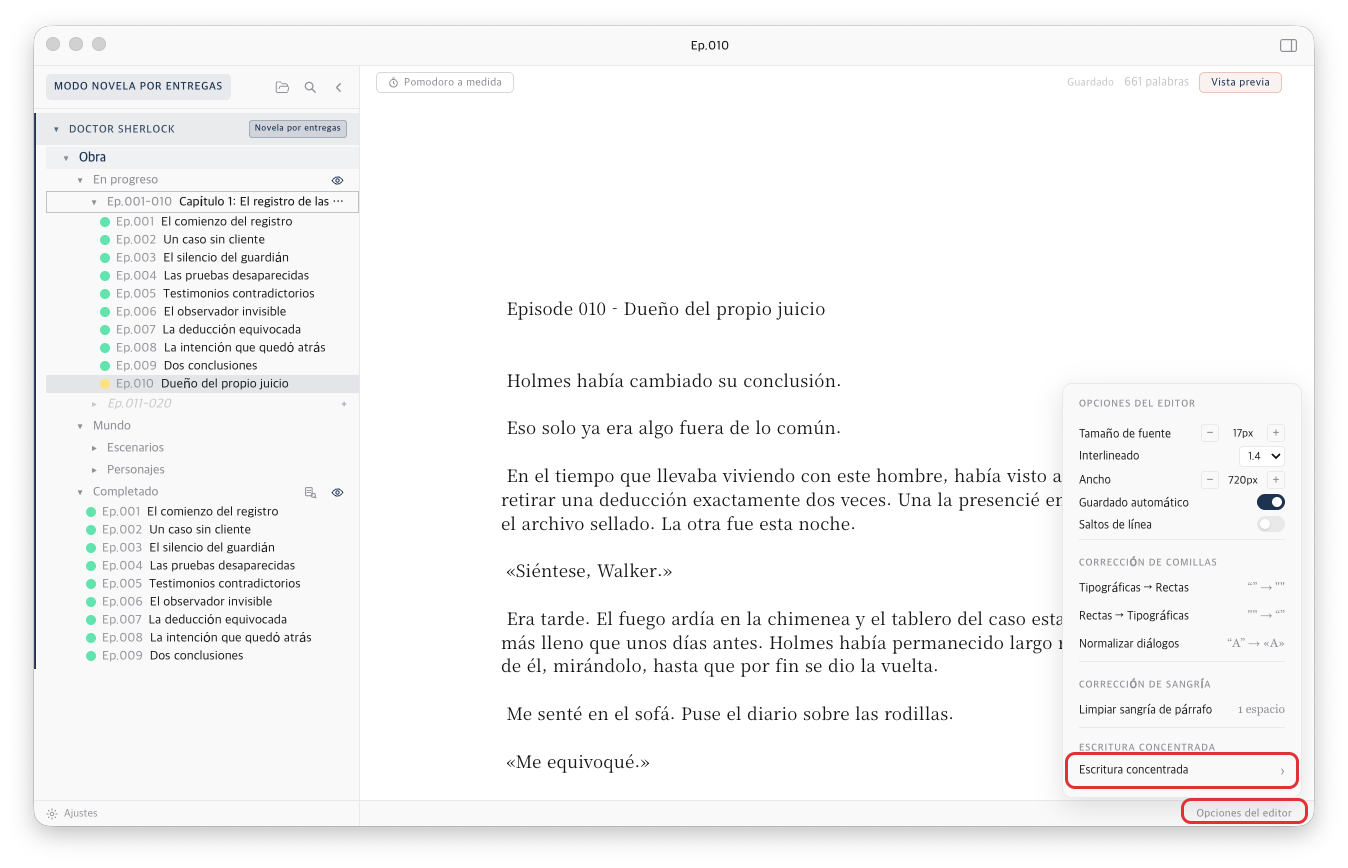Toggle the right panel icon in title bar
Viewport: 1348px width, 868px height.
click(x=1288, y=45)
